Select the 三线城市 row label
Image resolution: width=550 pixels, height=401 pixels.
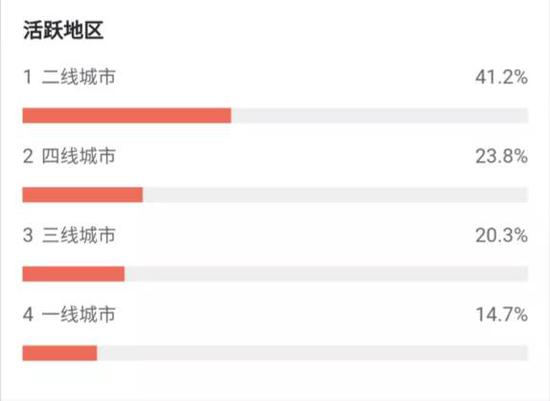tap(79, 235)
